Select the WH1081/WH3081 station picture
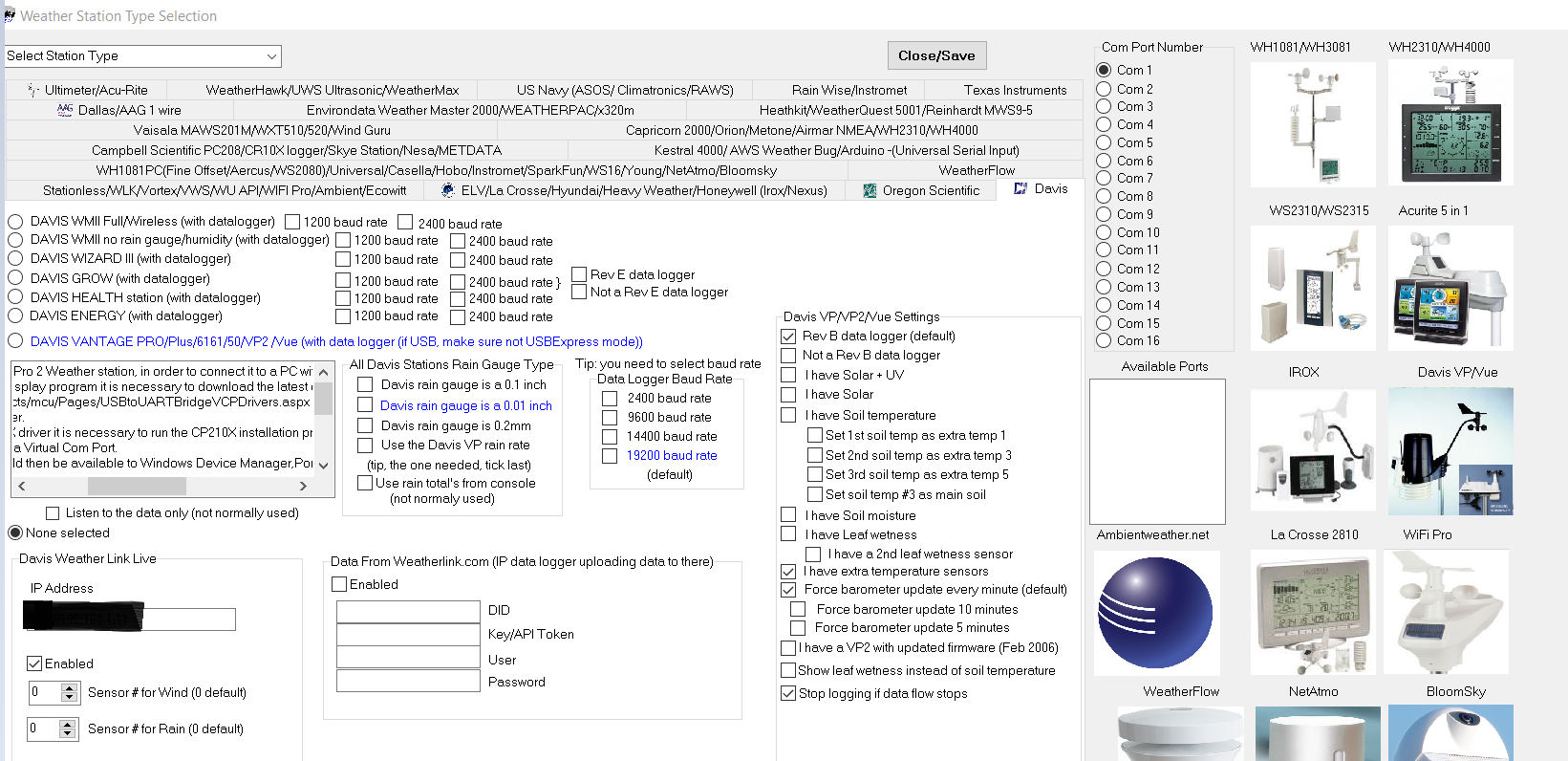 [x=1313, y=123]
